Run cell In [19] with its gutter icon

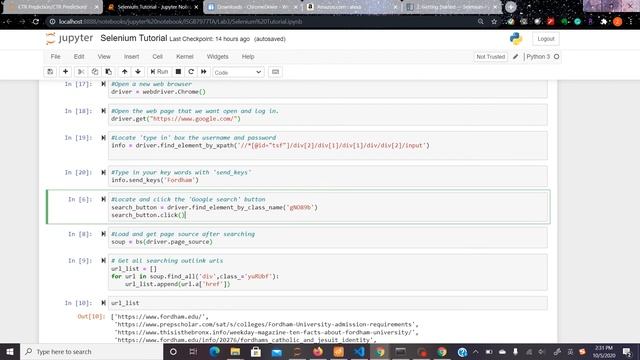103,138
